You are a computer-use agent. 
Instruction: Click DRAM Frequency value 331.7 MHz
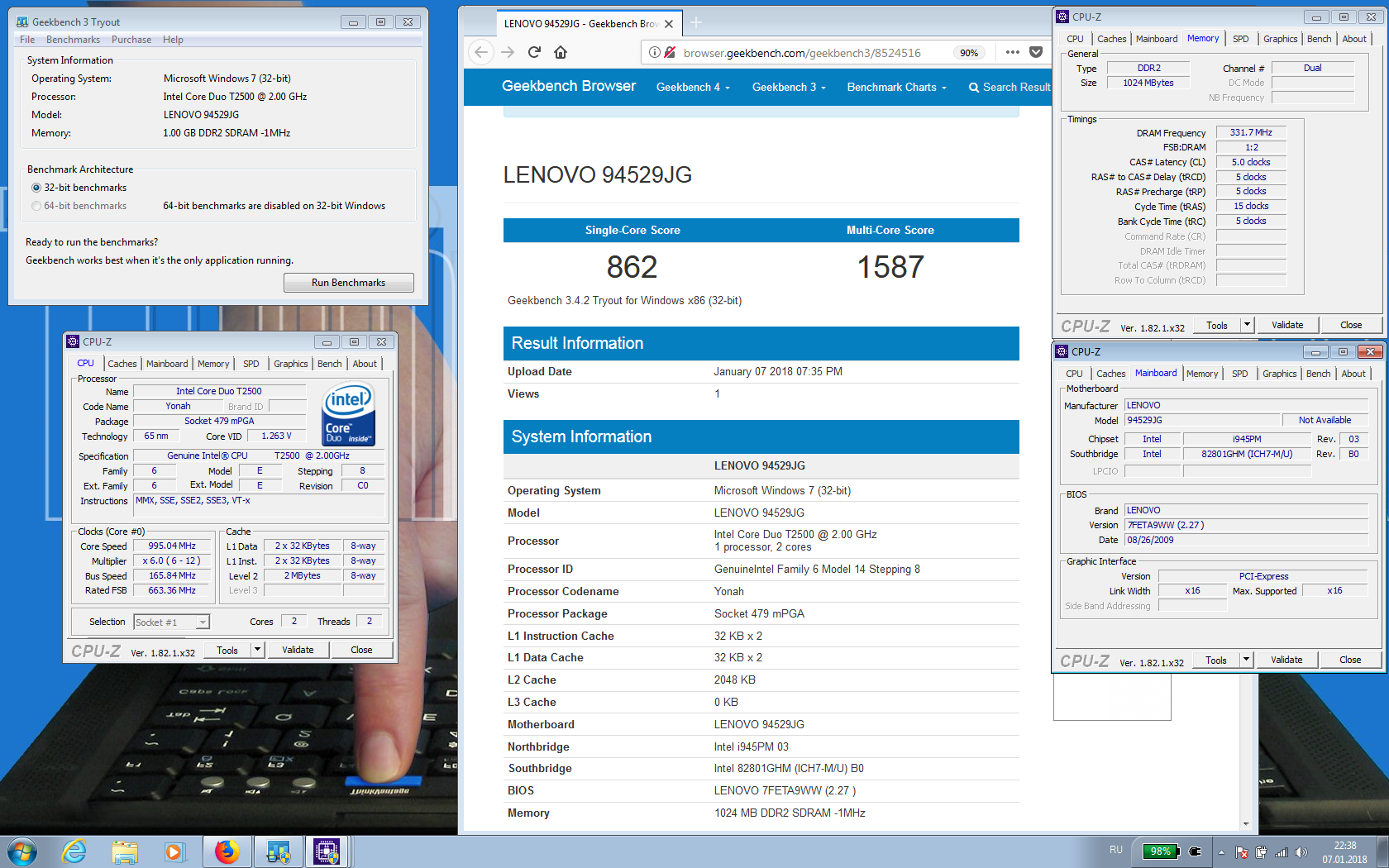(x=1251, y=132)
